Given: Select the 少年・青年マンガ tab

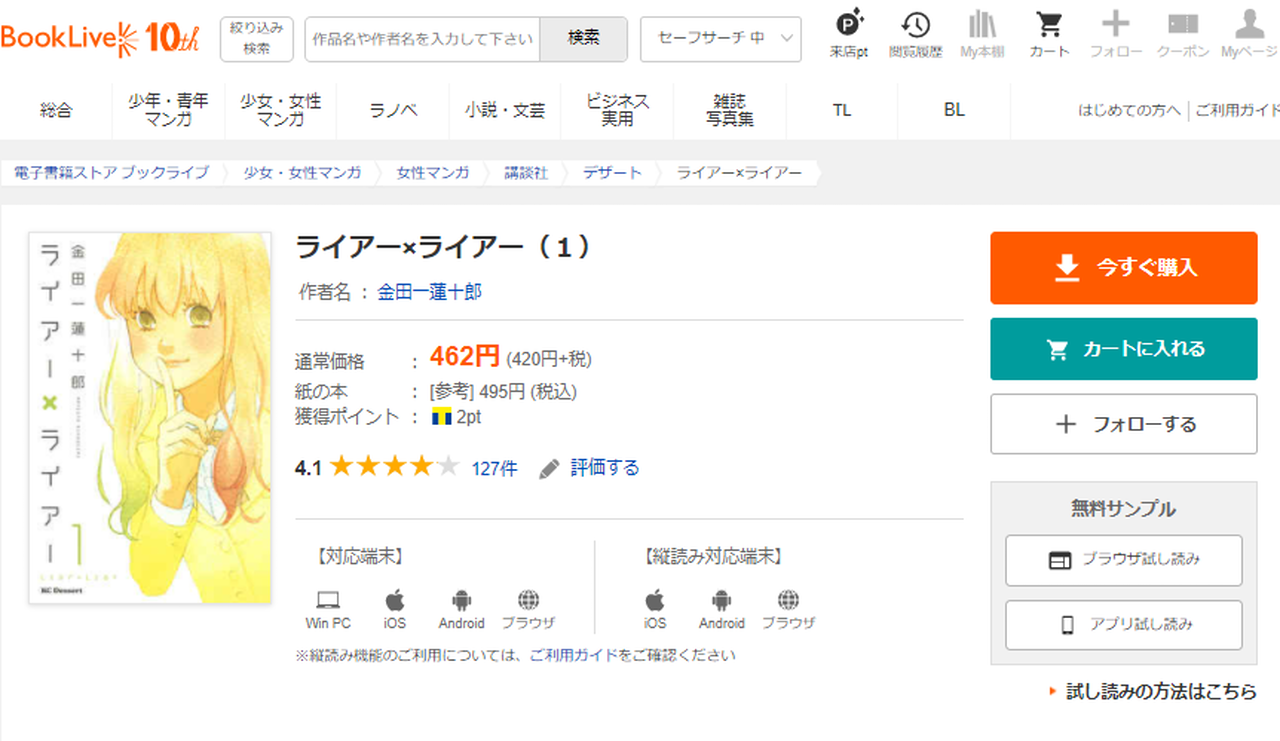Looking at the screenshot, I should (x=168, y=110).
